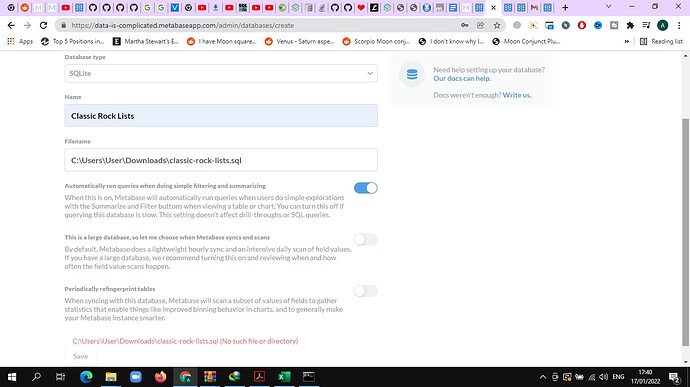Open the Reading list
690x387 pixels.
661,41
